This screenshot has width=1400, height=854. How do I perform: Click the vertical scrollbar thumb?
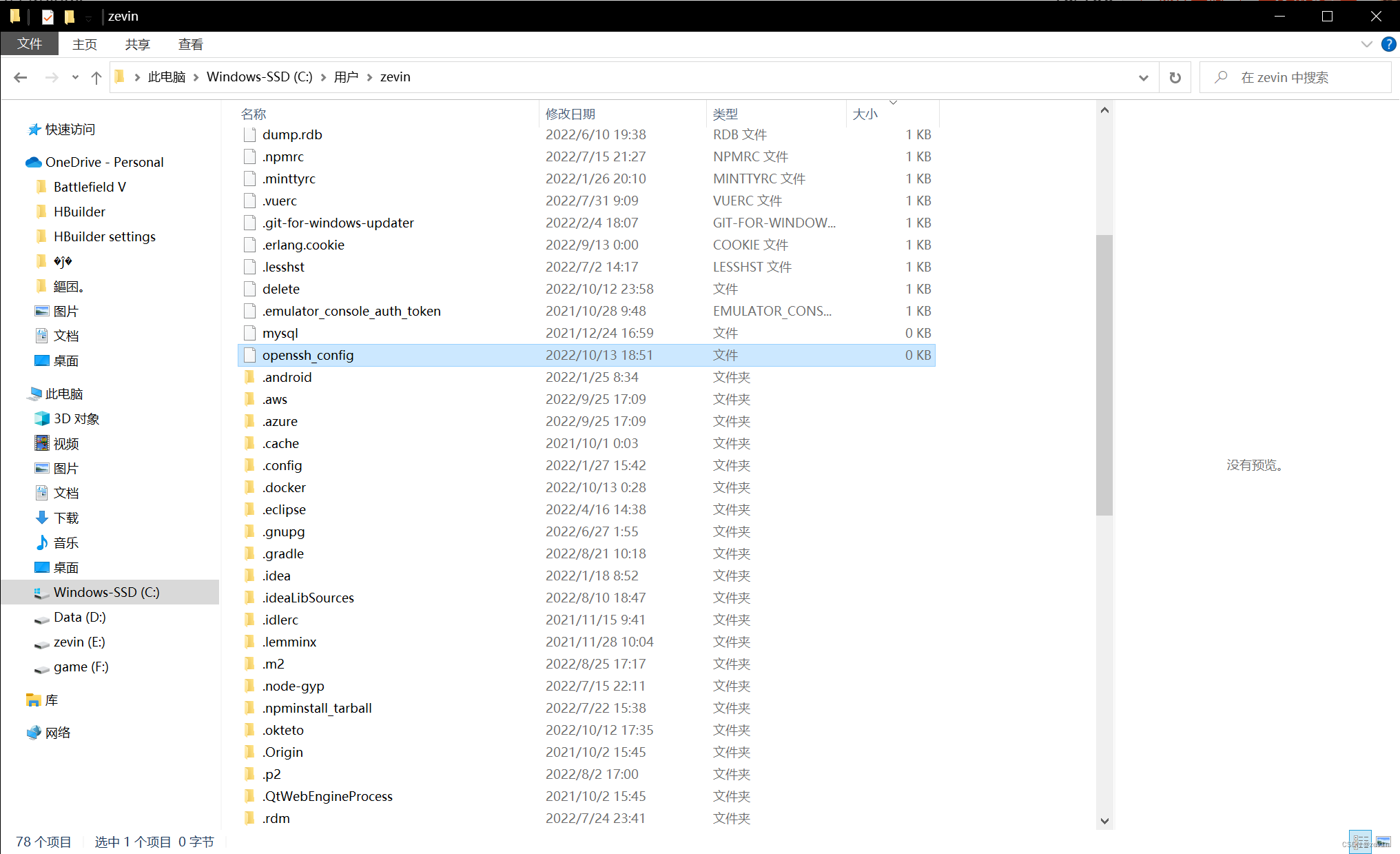[x=1104, y=375]
